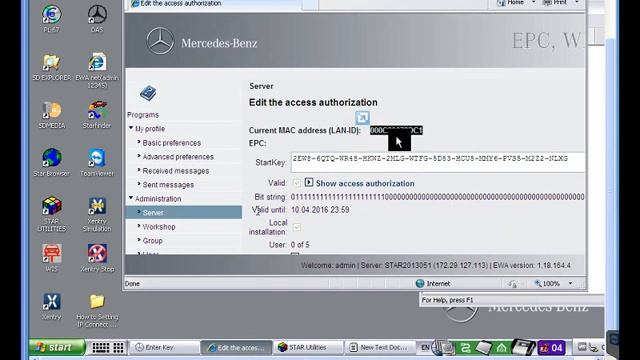This screenshot has width=640, height=360.
Task: Launch the TeamViewer desktop shortcut
Action: 97,163
